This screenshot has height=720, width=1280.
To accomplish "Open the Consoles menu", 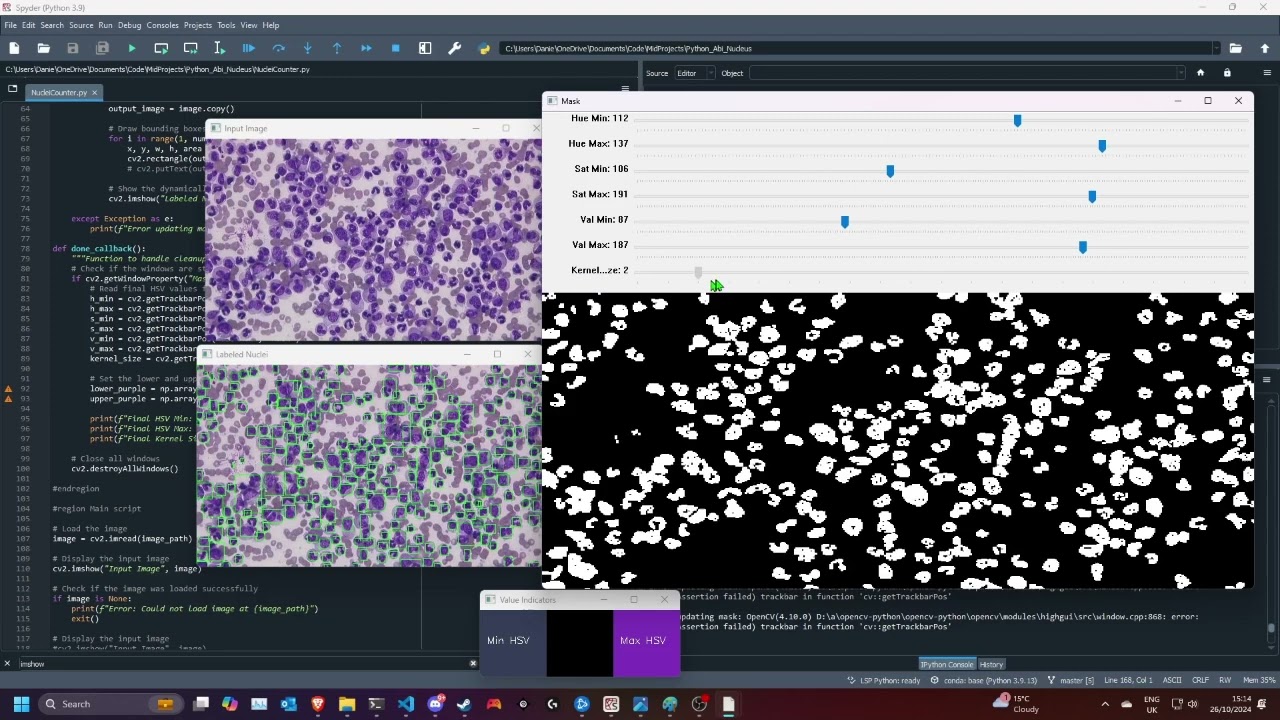I will point(163,25).
